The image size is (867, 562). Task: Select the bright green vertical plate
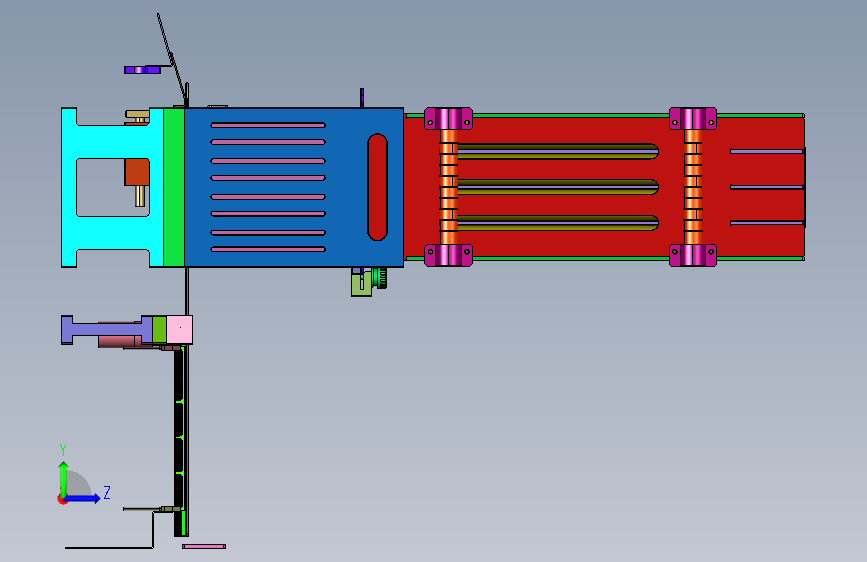coord(174,188)
